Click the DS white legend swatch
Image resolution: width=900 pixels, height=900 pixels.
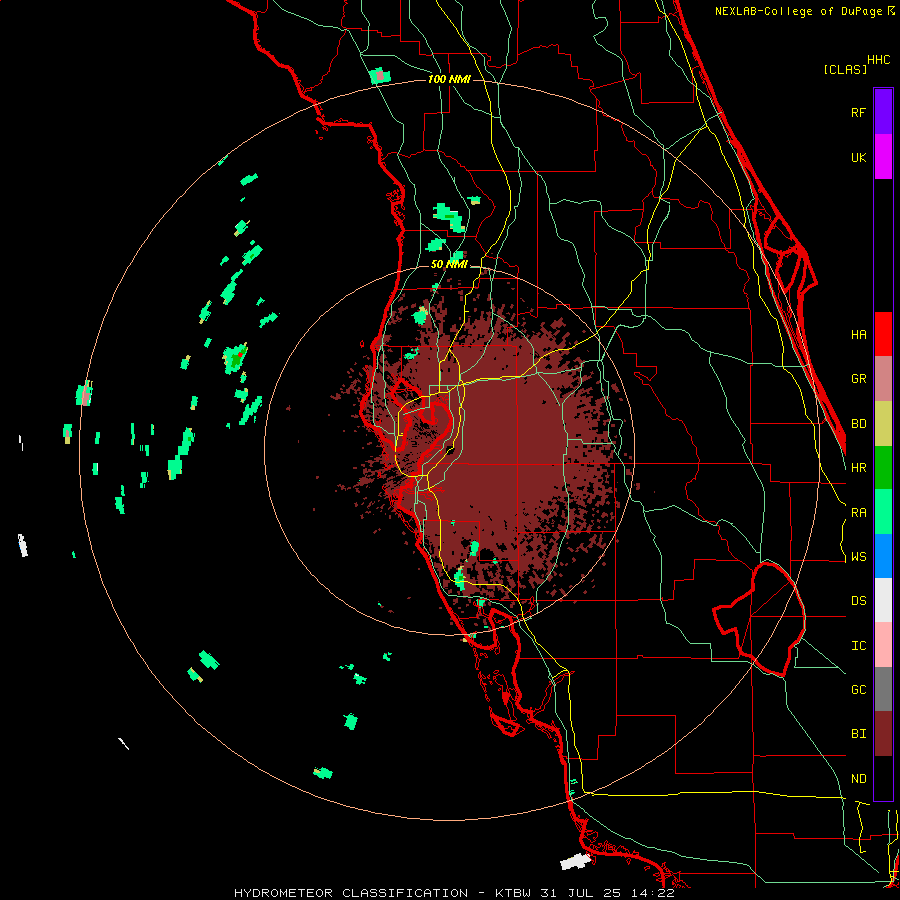point(883,600)
